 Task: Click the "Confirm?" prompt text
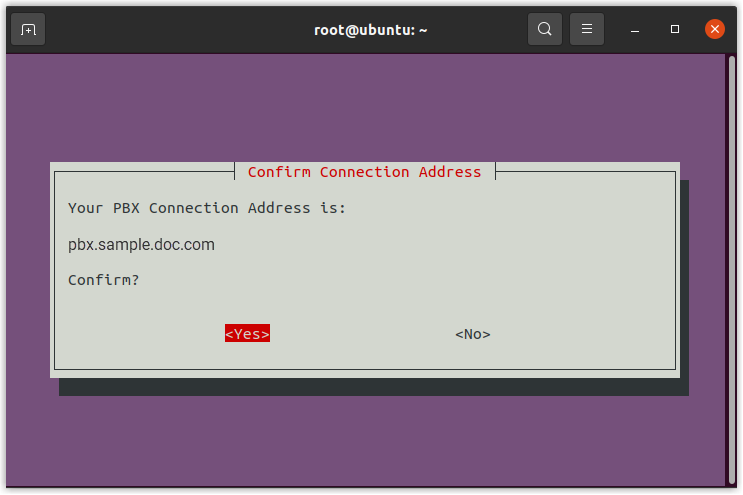coord(103,280)
